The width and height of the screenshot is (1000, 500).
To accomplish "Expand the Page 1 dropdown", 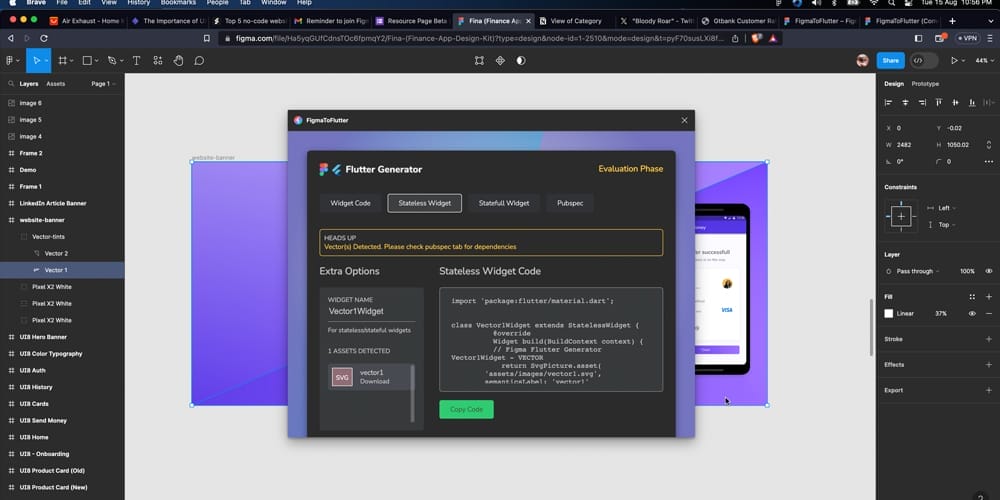I will point(103,84).
